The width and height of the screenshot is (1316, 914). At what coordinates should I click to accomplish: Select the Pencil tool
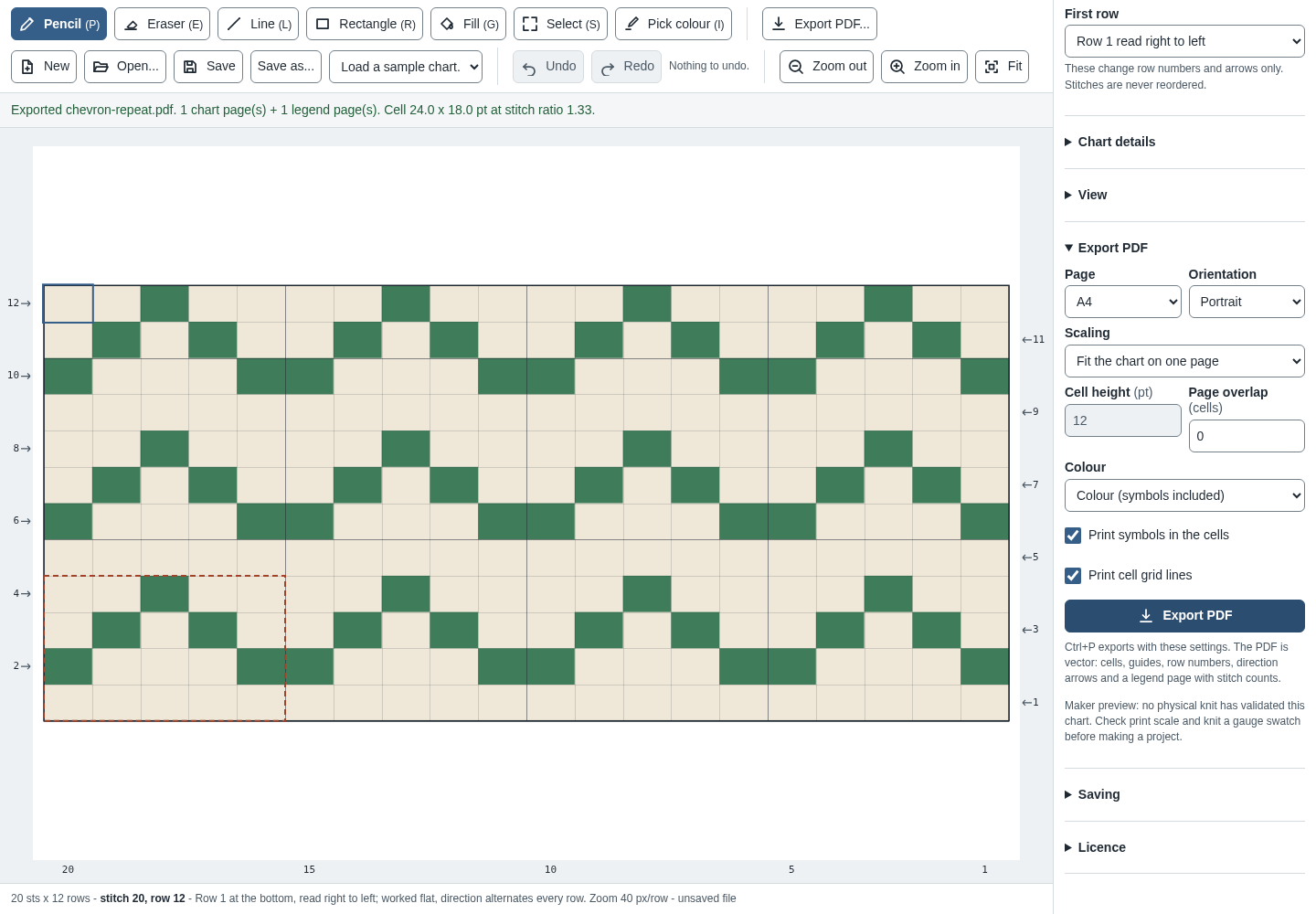point(58,24)
